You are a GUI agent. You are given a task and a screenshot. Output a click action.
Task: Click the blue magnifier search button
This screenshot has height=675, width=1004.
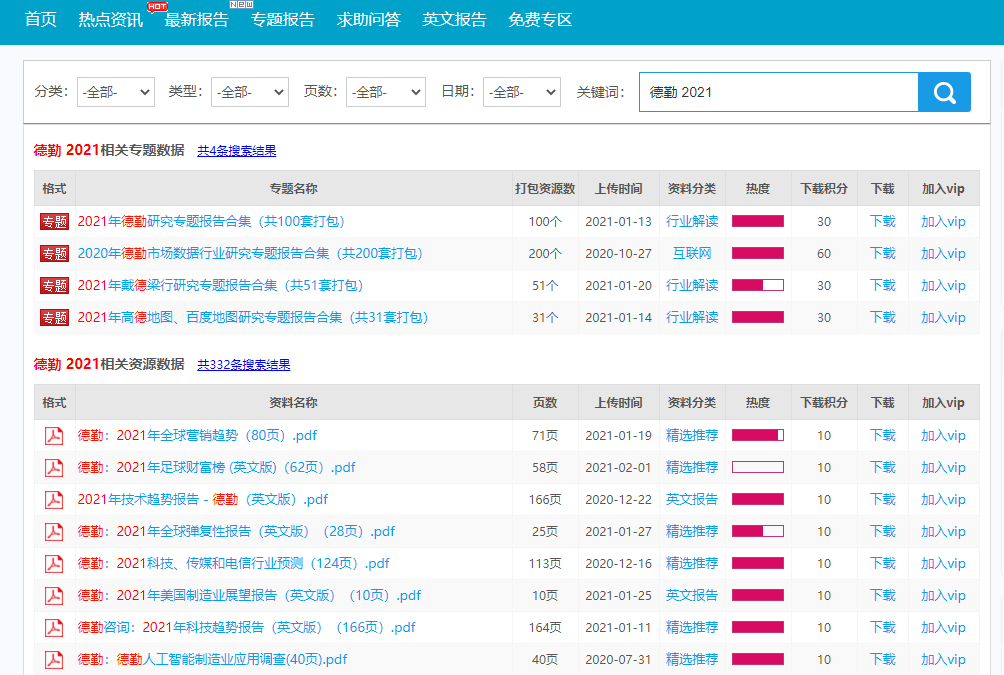pyautogui.click(x=944, y=92)
